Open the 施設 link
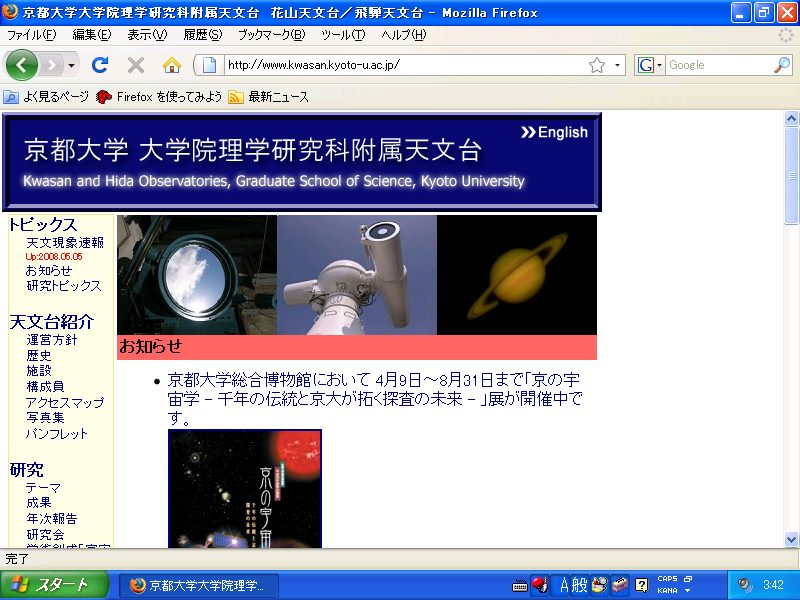Image resolution: width=800 pixels, height=600 pixels. tap(39, 370)
